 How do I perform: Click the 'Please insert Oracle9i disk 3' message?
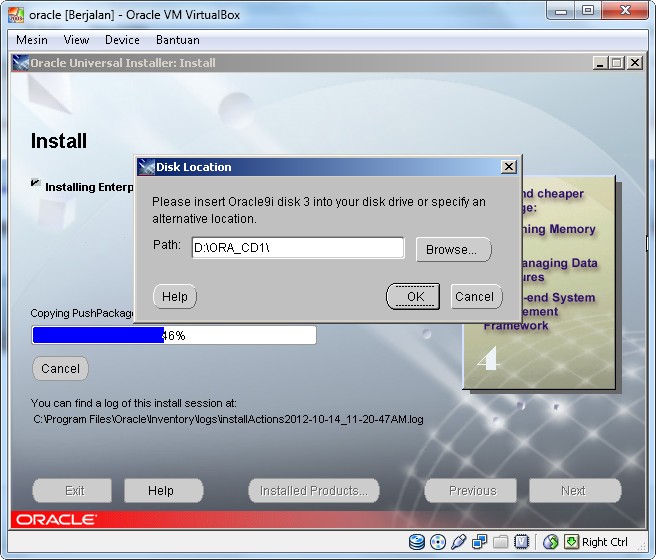click(318, 210)
